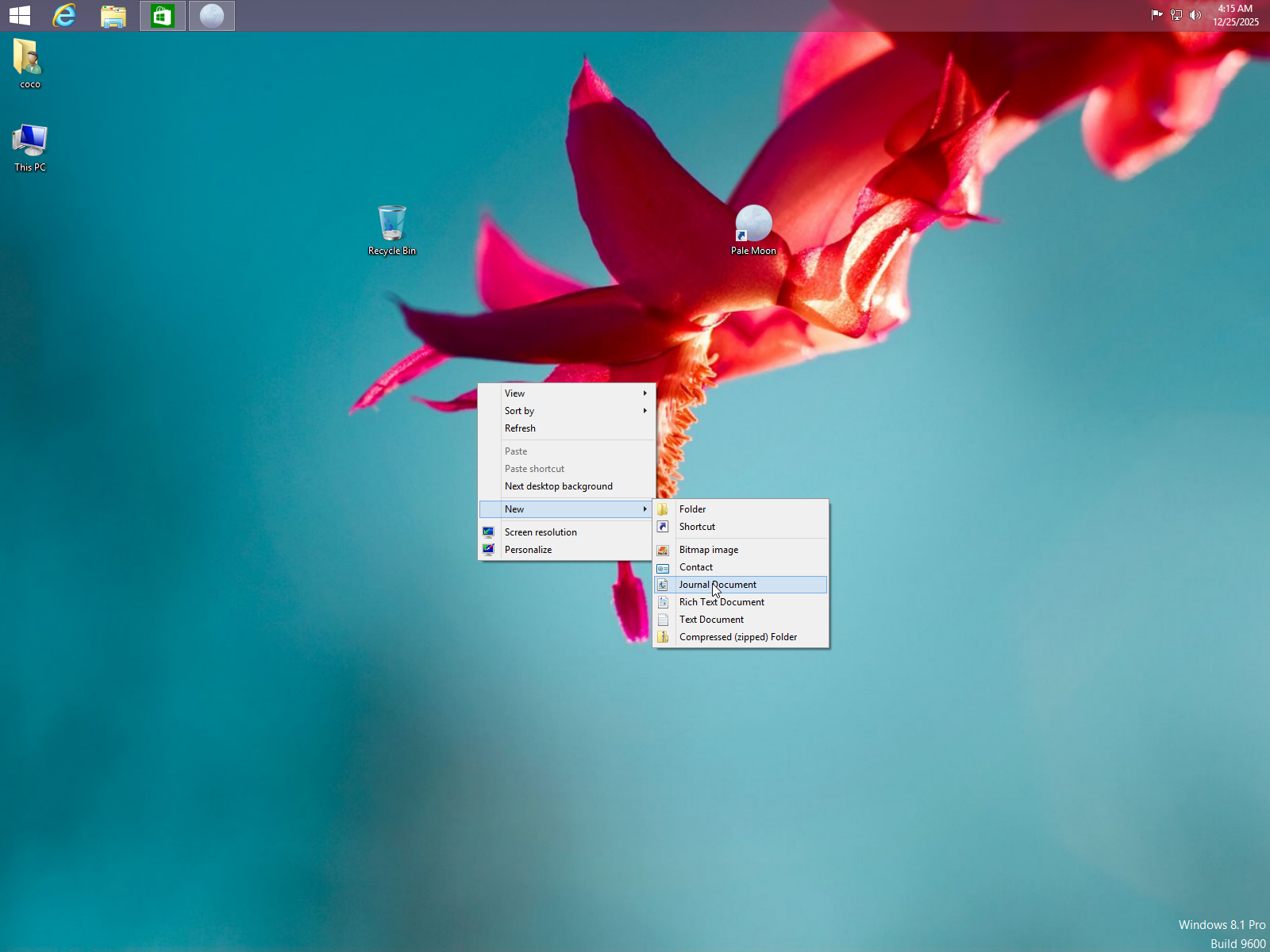Launch Internet Explorer from the taskbar
1270x952 pixels.
point(63,15)
